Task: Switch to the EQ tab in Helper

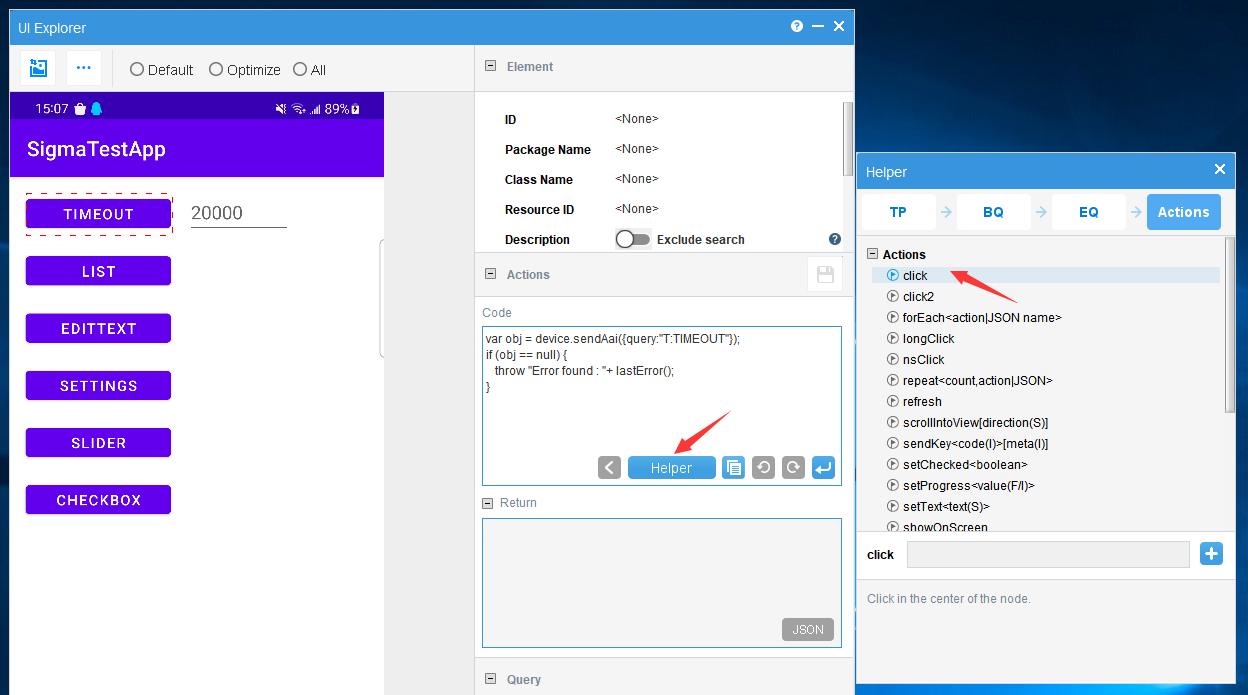Action: point(1088,212)
